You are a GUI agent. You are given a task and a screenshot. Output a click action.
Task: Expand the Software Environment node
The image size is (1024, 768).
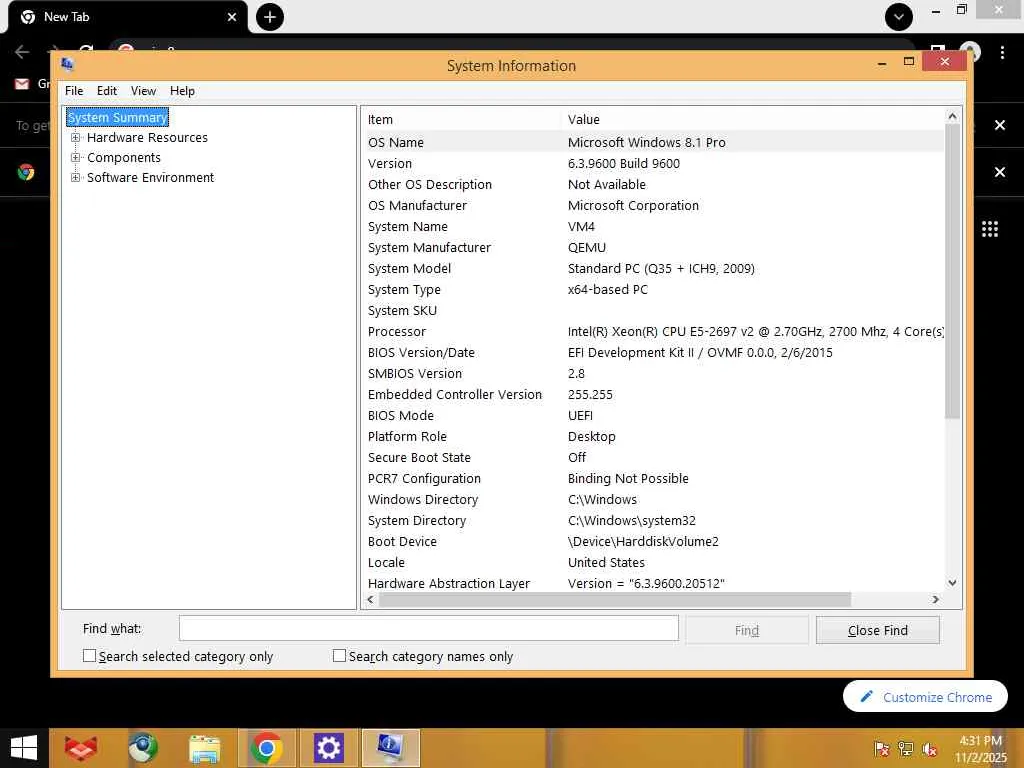click(x=76, y=178)
